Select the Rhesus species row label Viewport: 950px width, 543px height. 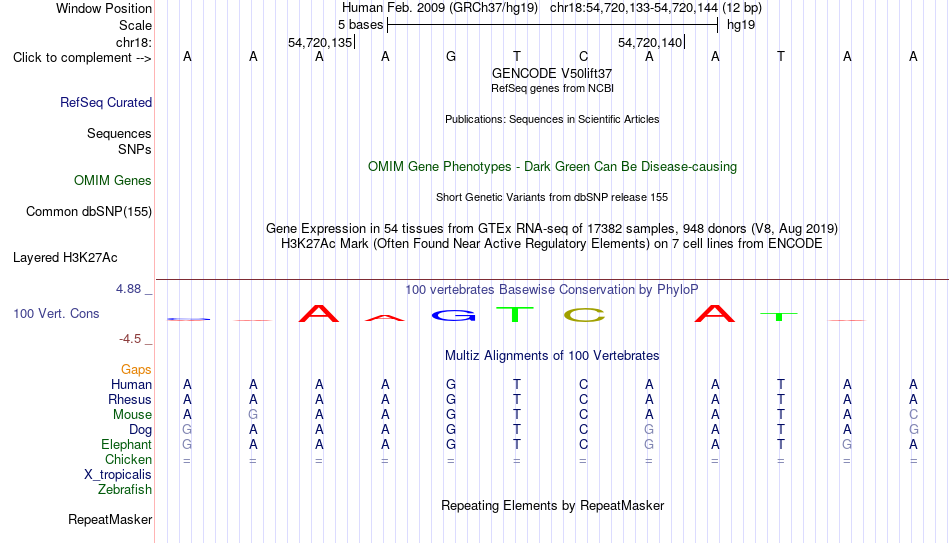(x=130, y=400)
